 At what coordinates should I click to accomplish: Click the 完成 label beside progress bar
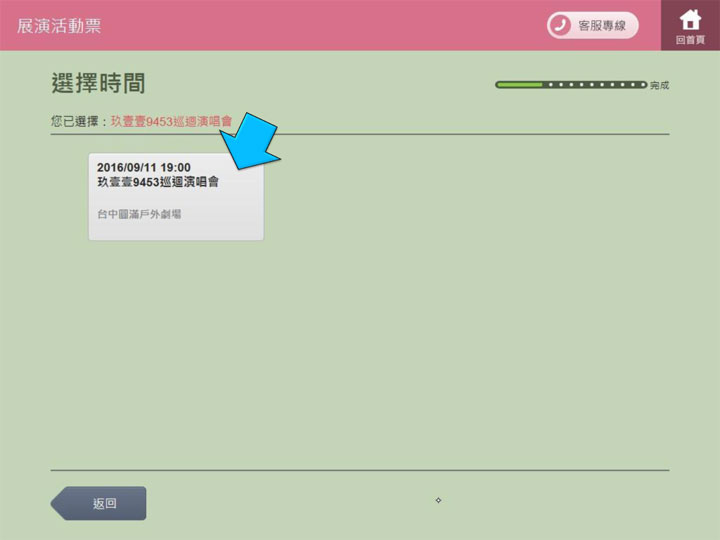click(x=659, y=85)
